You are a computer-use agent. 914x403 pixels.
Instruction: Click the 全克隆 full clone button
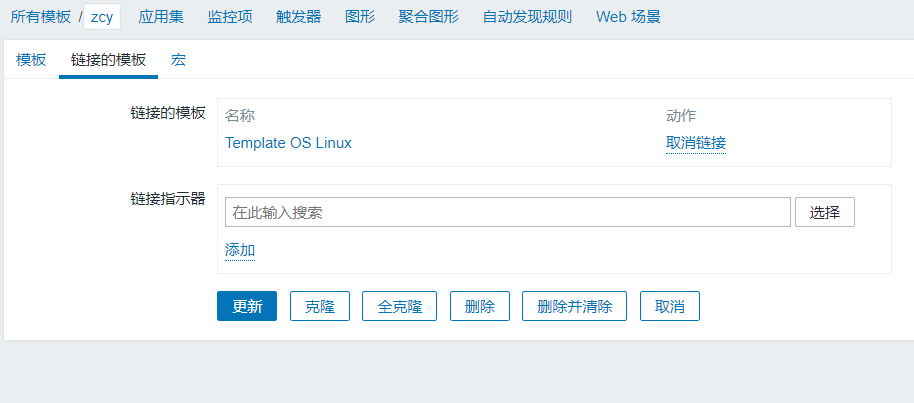point(399,306)
